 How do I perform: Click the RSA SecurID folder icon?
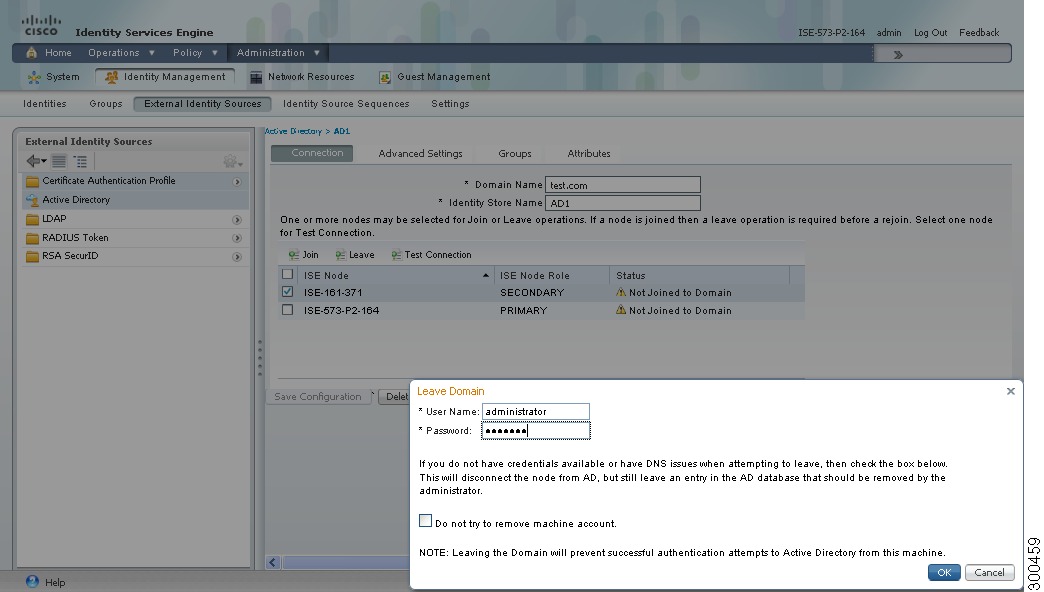32,256
